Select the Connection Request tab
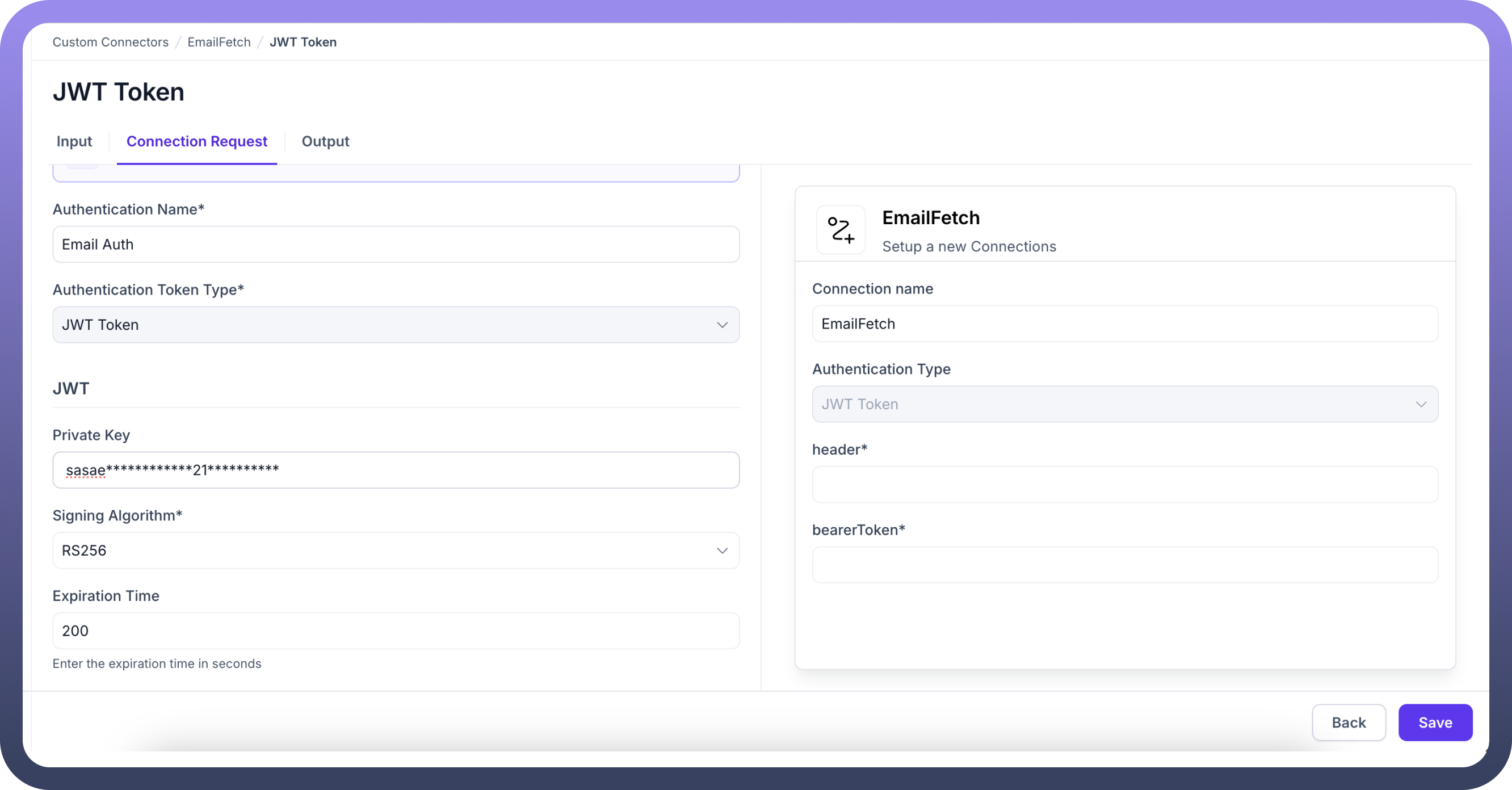1512x790 pixels. click(196, 141)
